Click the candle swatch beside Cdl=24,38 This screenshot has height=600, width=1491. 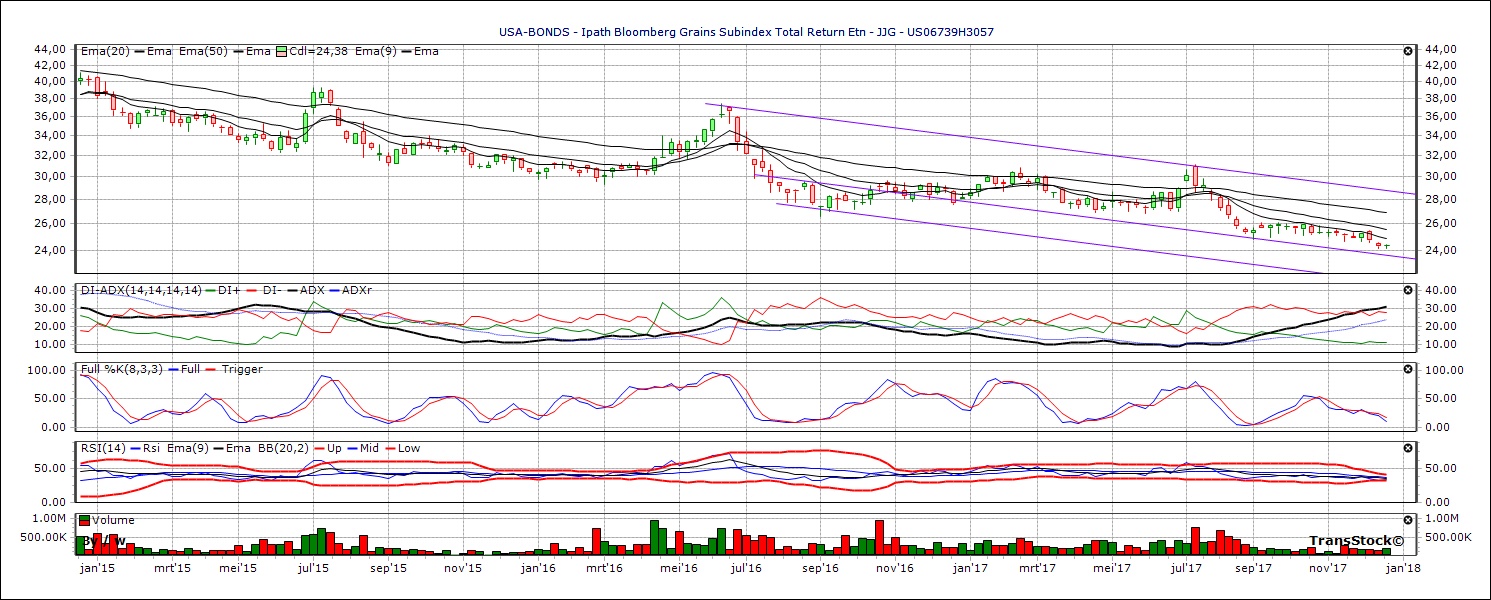click(x=282, y=51)
